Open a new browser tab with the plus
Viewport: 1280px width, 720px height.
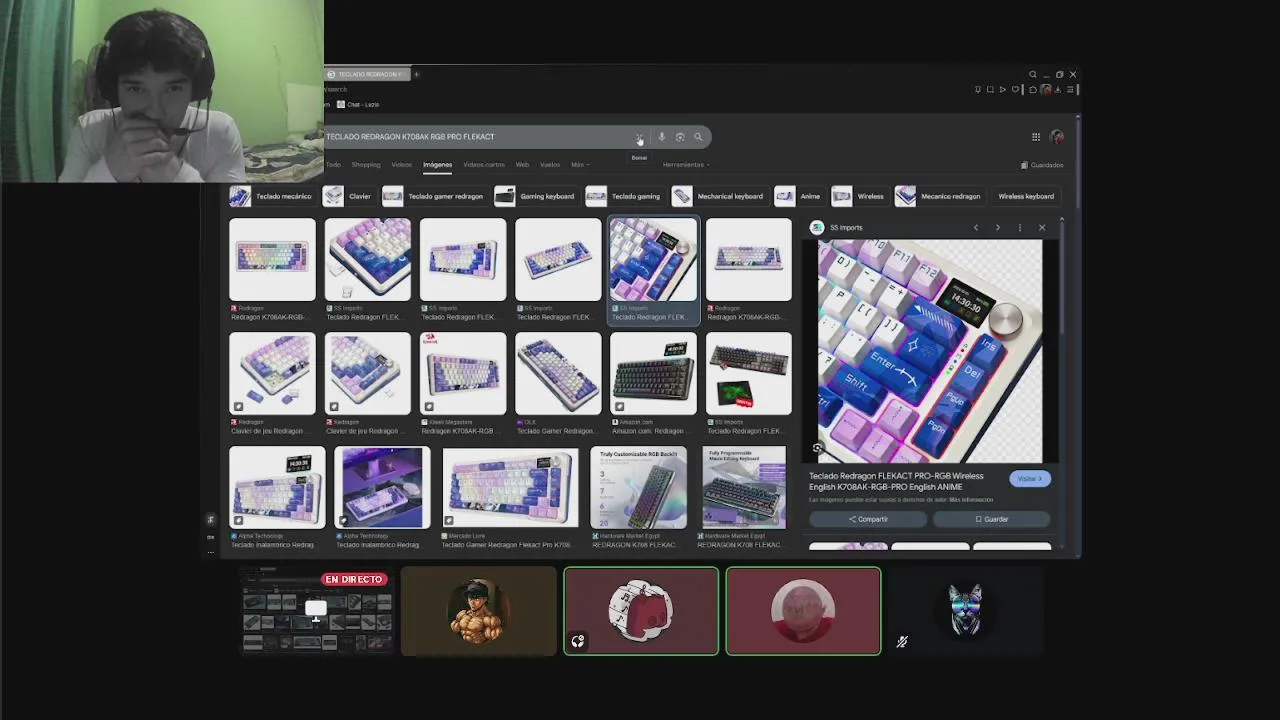[x=416, y=74]
